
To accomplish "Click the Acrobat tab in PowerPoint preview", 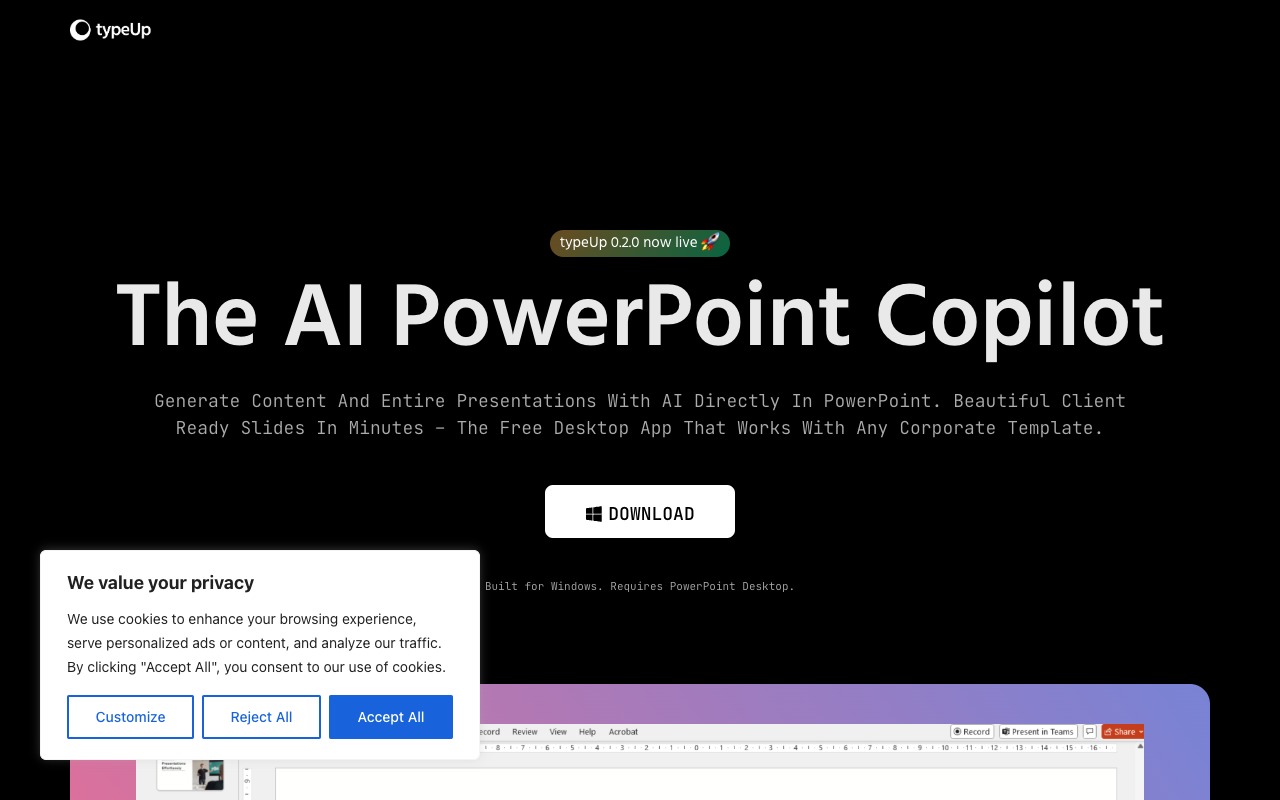I will [x=623, y=732].
